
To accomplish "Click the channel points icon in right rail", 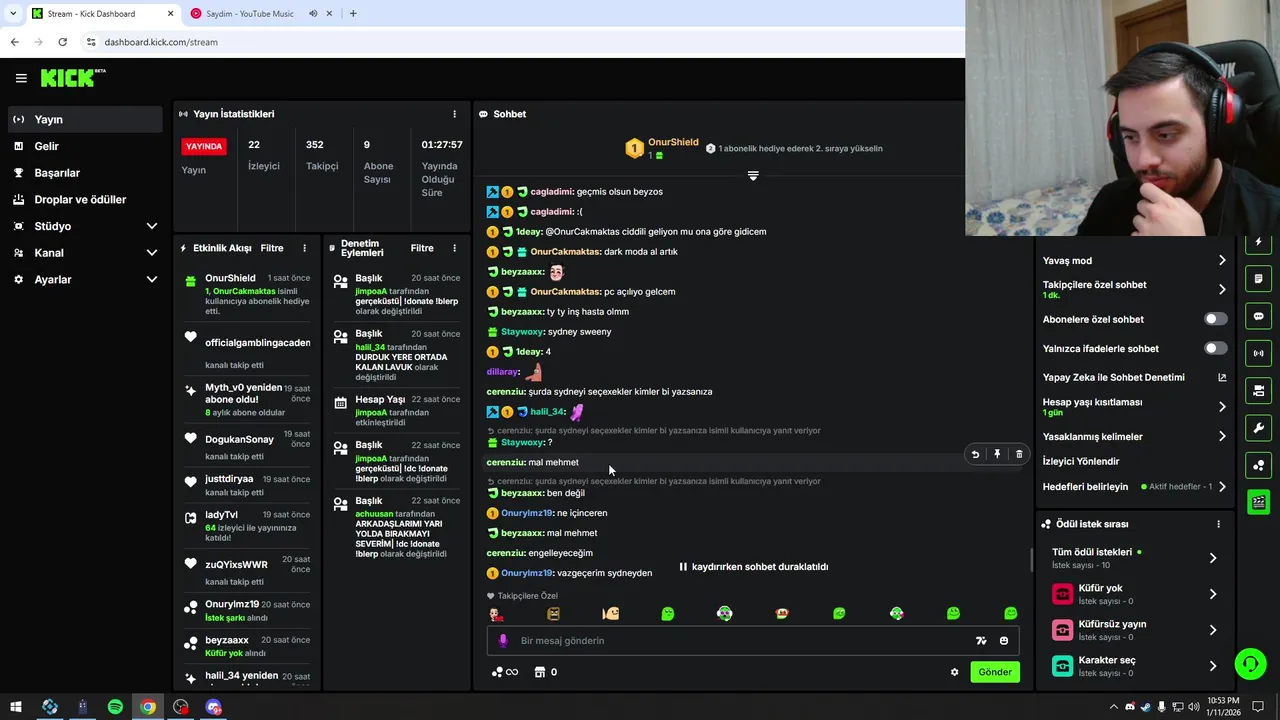I will (x=1259, y=465).
